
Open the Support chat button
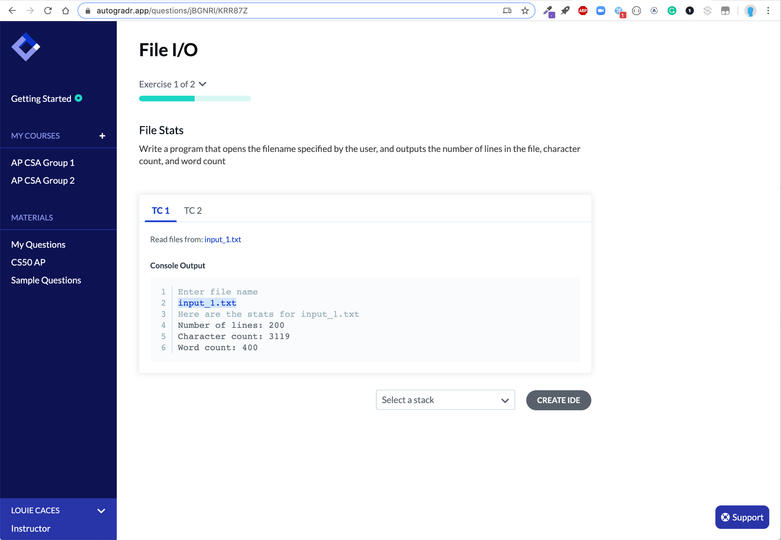point(742,517)
